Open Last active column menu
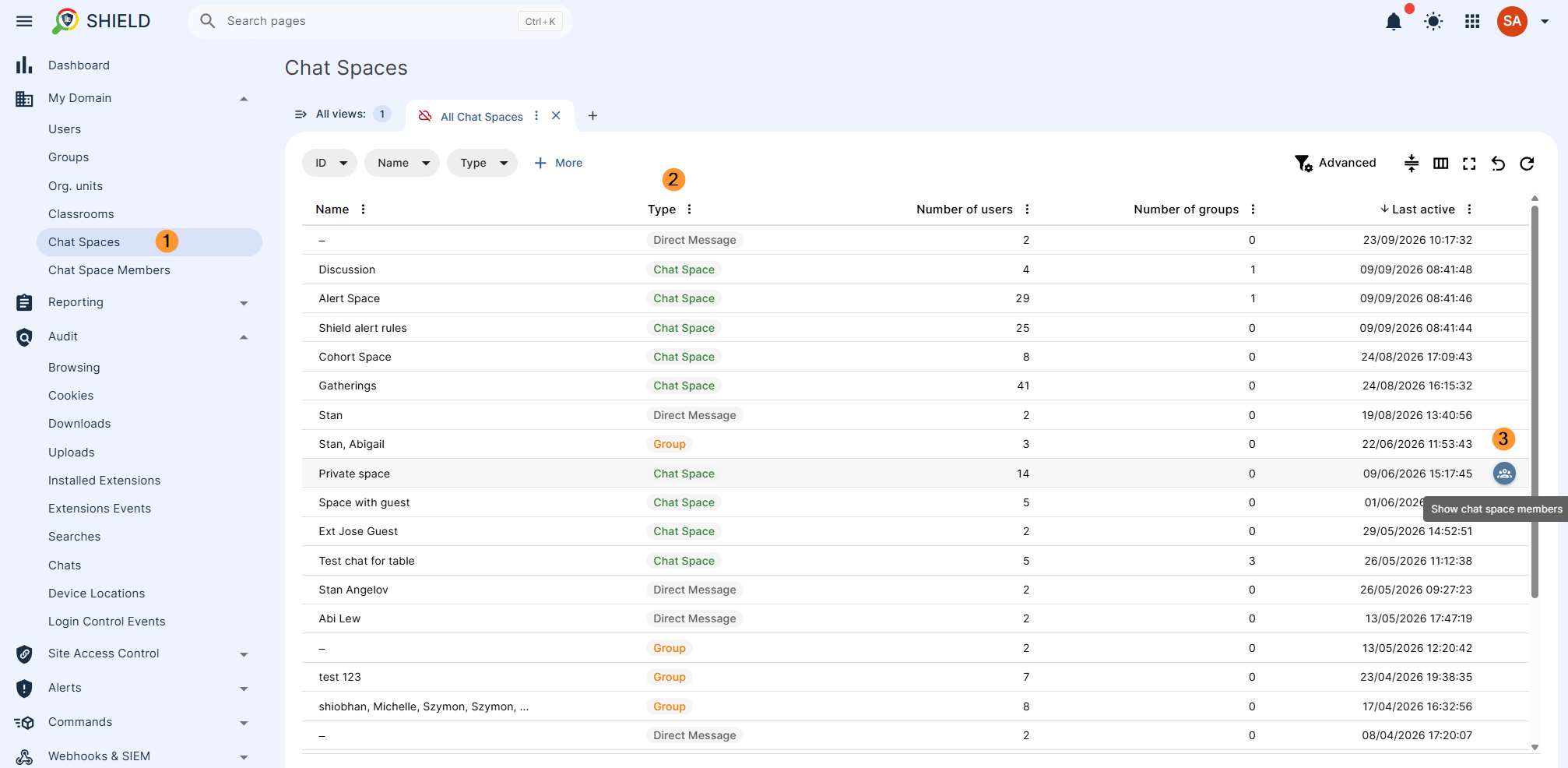1568x768 pixels. coord(1469,209)
